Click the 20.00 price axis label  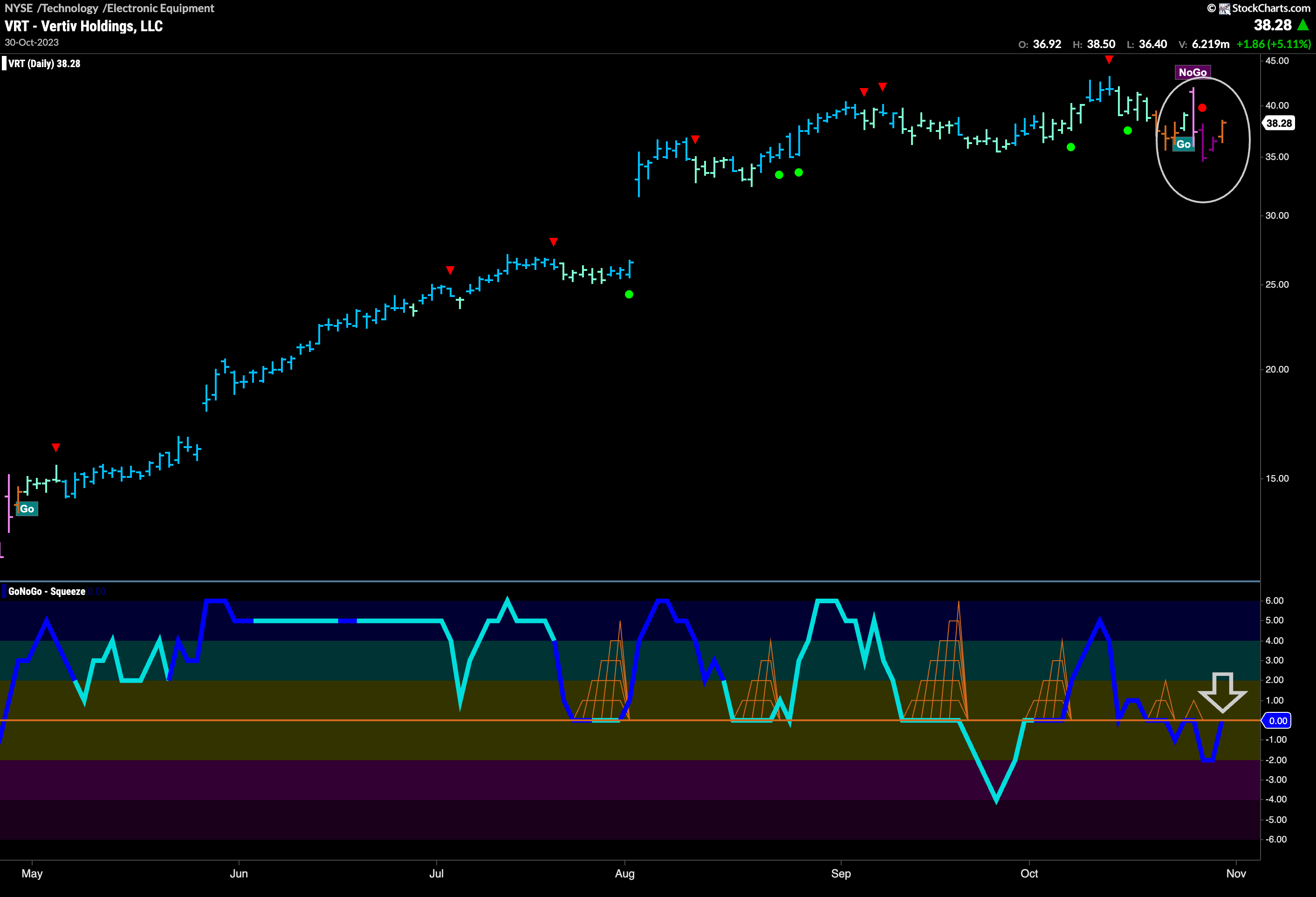tap(1277, 369)
